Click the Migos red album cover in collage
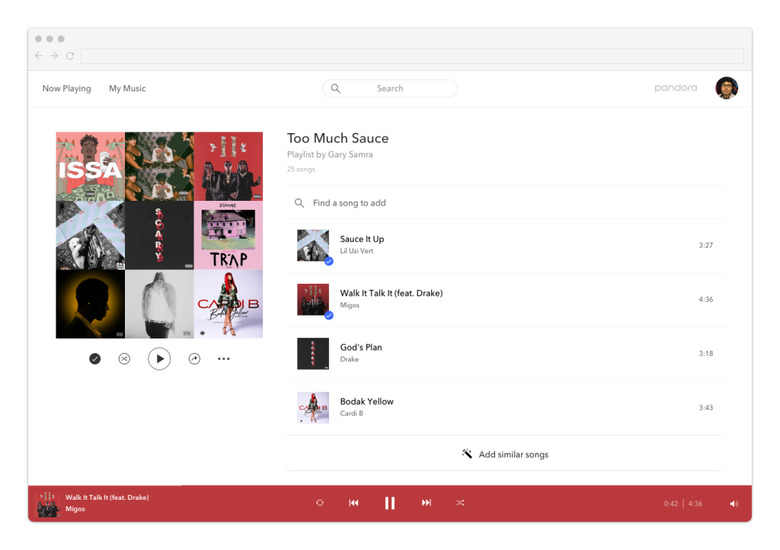The width and height of the screenshot is (780, 550). 228,167
